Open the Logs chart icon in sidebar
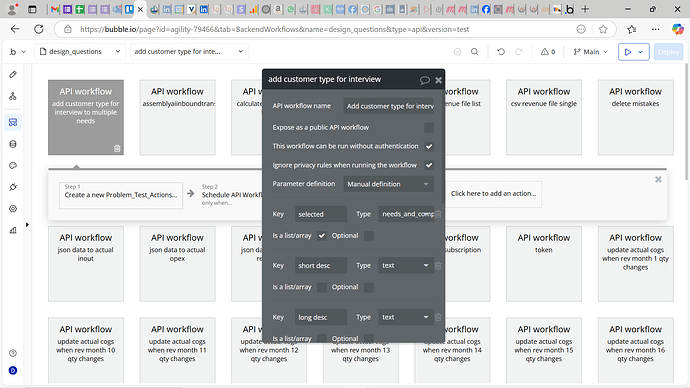 (13, 230)
